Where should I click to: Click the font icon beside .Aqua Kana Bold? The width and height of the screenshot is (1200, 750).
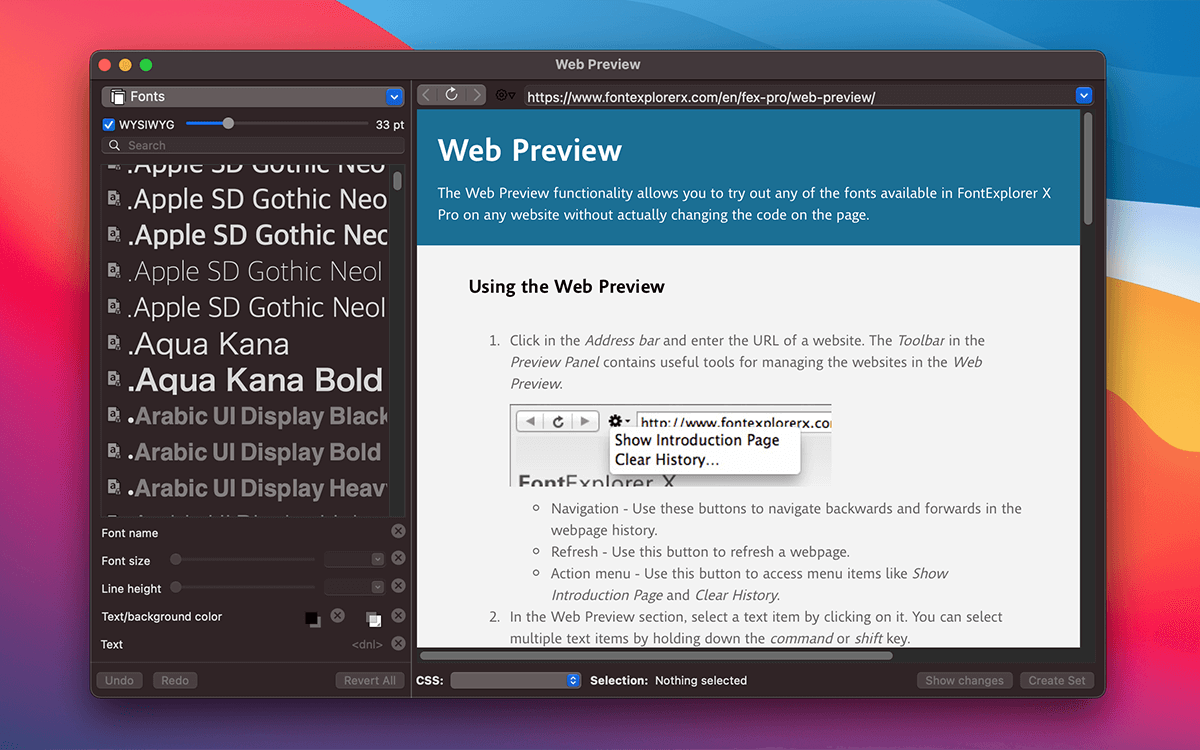click(115, 380)
